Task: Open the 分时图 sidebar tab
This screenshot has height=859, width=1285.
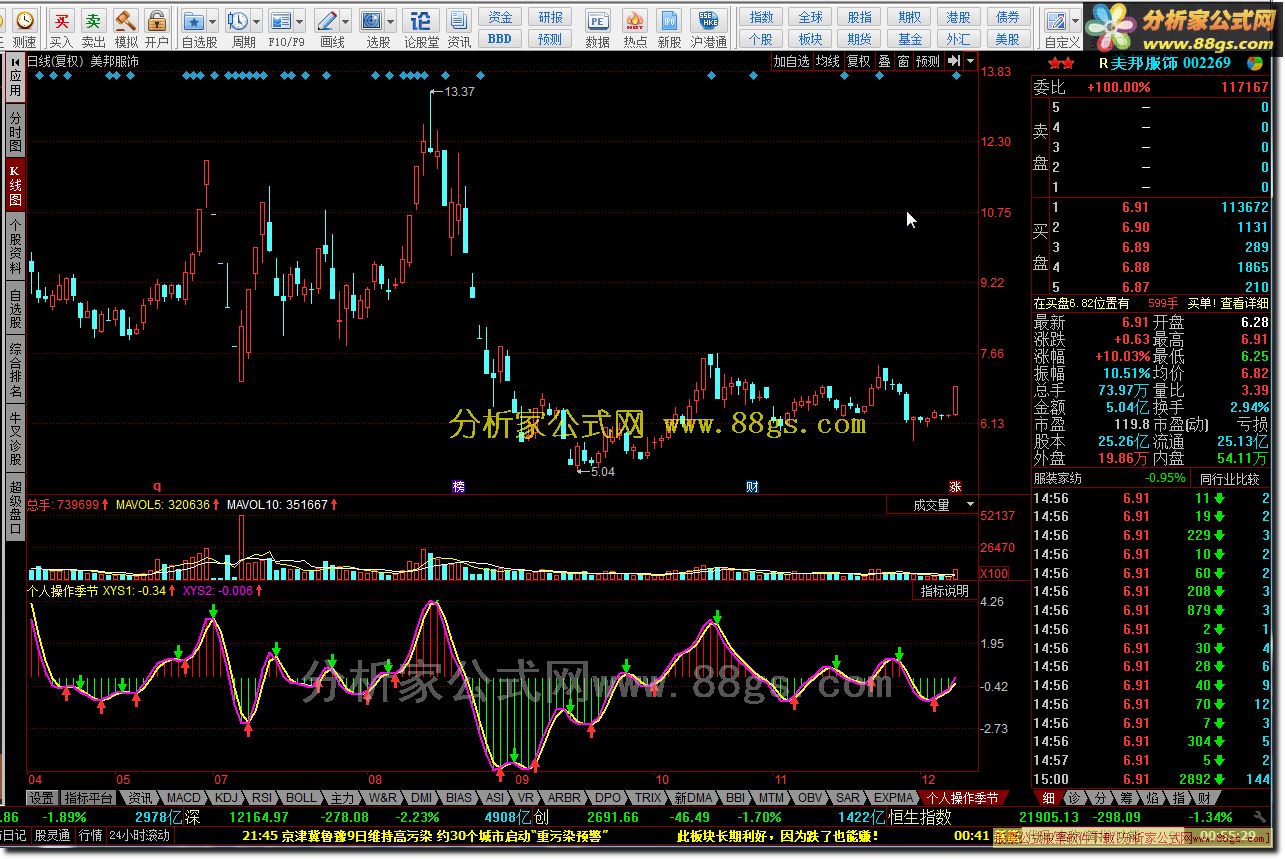Action: [15, 131]
